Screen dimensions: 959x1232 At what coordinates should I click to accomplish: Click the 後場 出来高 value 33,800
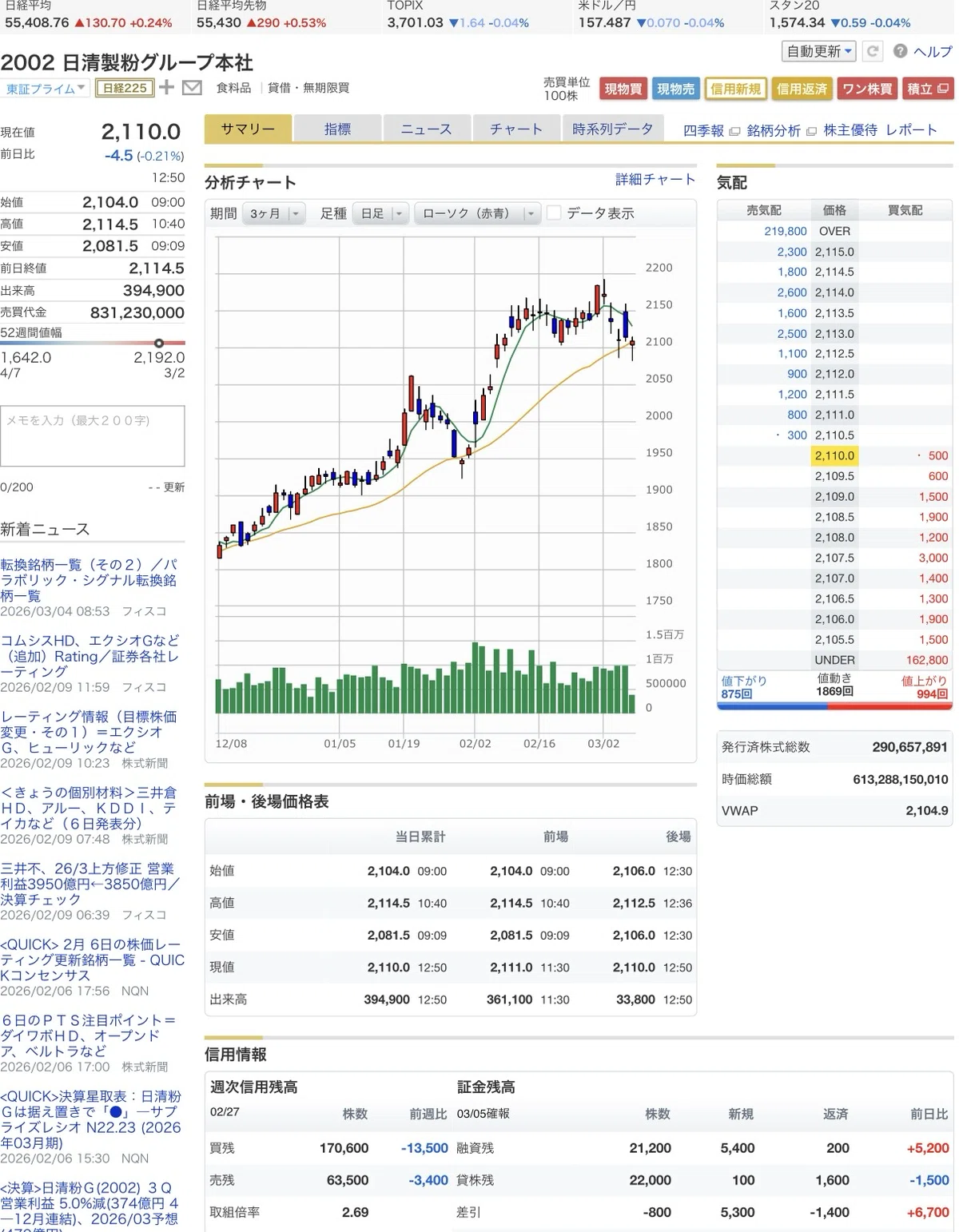[x=635, y=1000]
